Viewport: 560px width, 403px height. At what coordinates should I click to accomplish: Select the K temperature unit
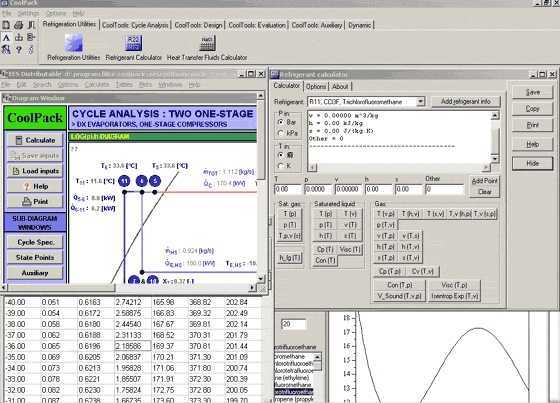[x=281, y=166]
